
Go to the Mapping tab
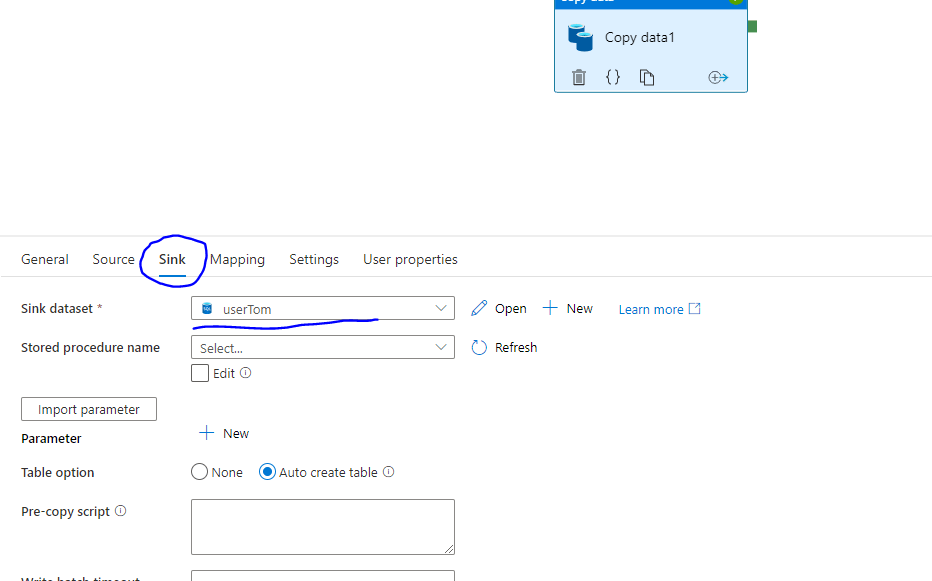(x=237, y=259)
